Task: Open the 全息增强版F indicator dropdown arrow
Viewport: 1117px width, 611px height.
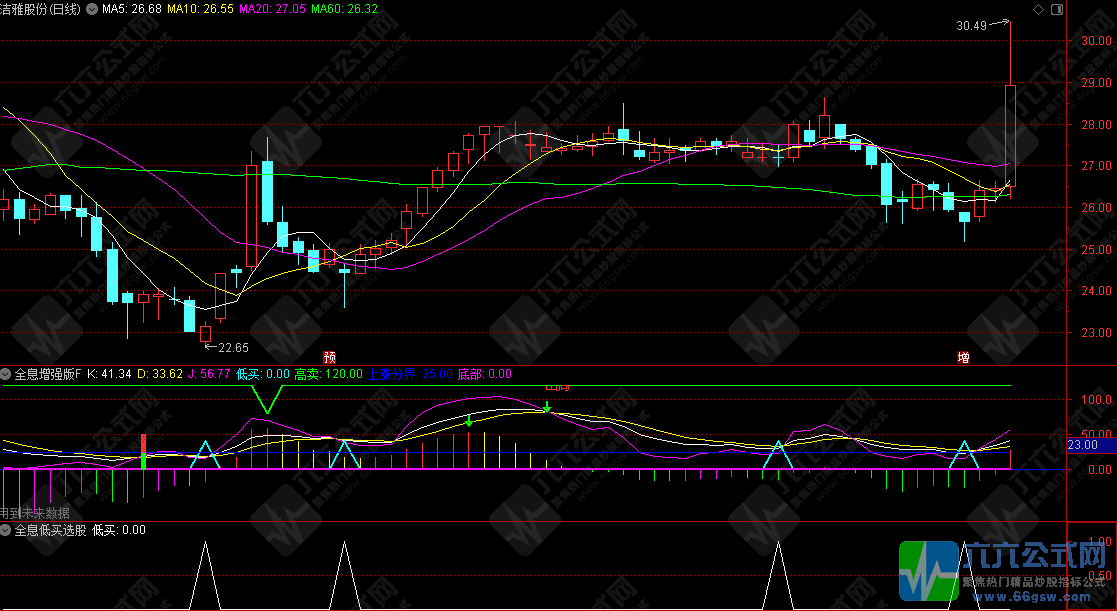Action: pyautogui.click(x=6, y=374)
